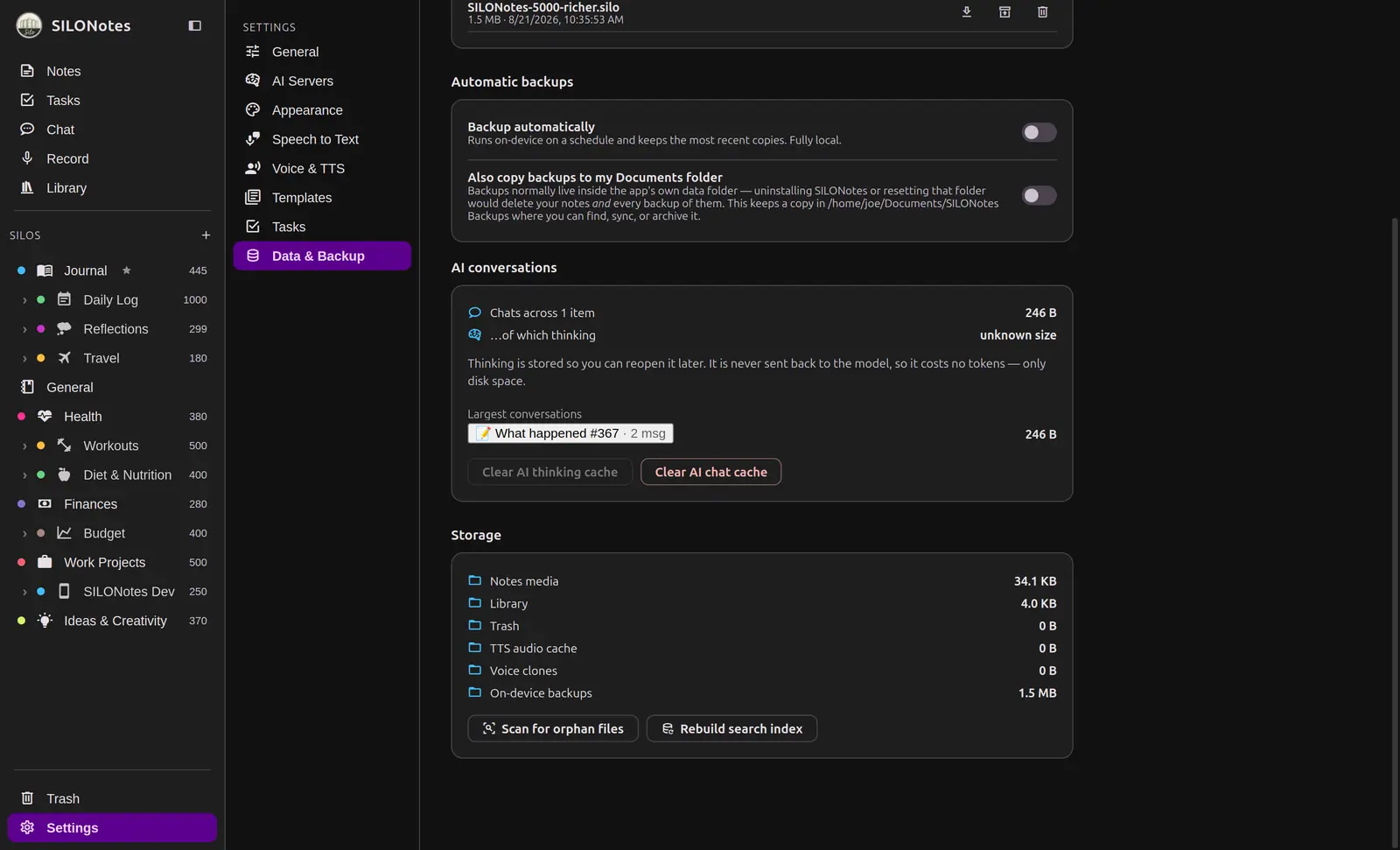Viewport: 1400px width, 850px height.
Task: Click the TTS audio cache storage label
Action: coord(534,649)
